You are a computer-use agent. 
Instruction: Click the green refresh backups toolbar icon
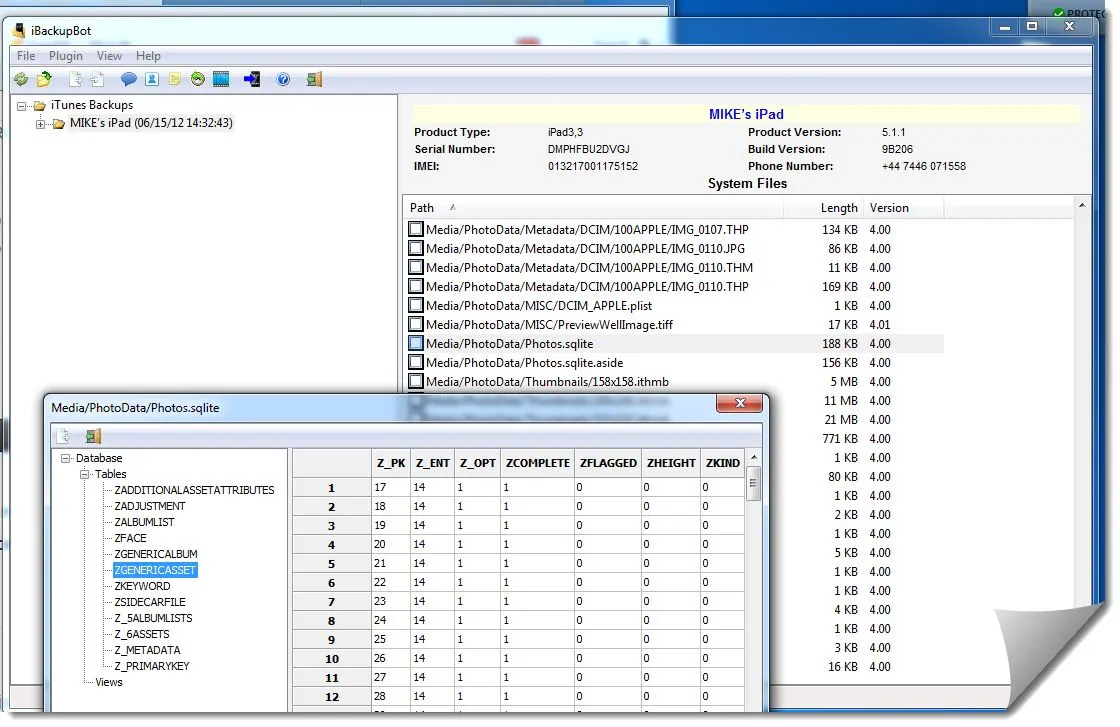[20, 80]
